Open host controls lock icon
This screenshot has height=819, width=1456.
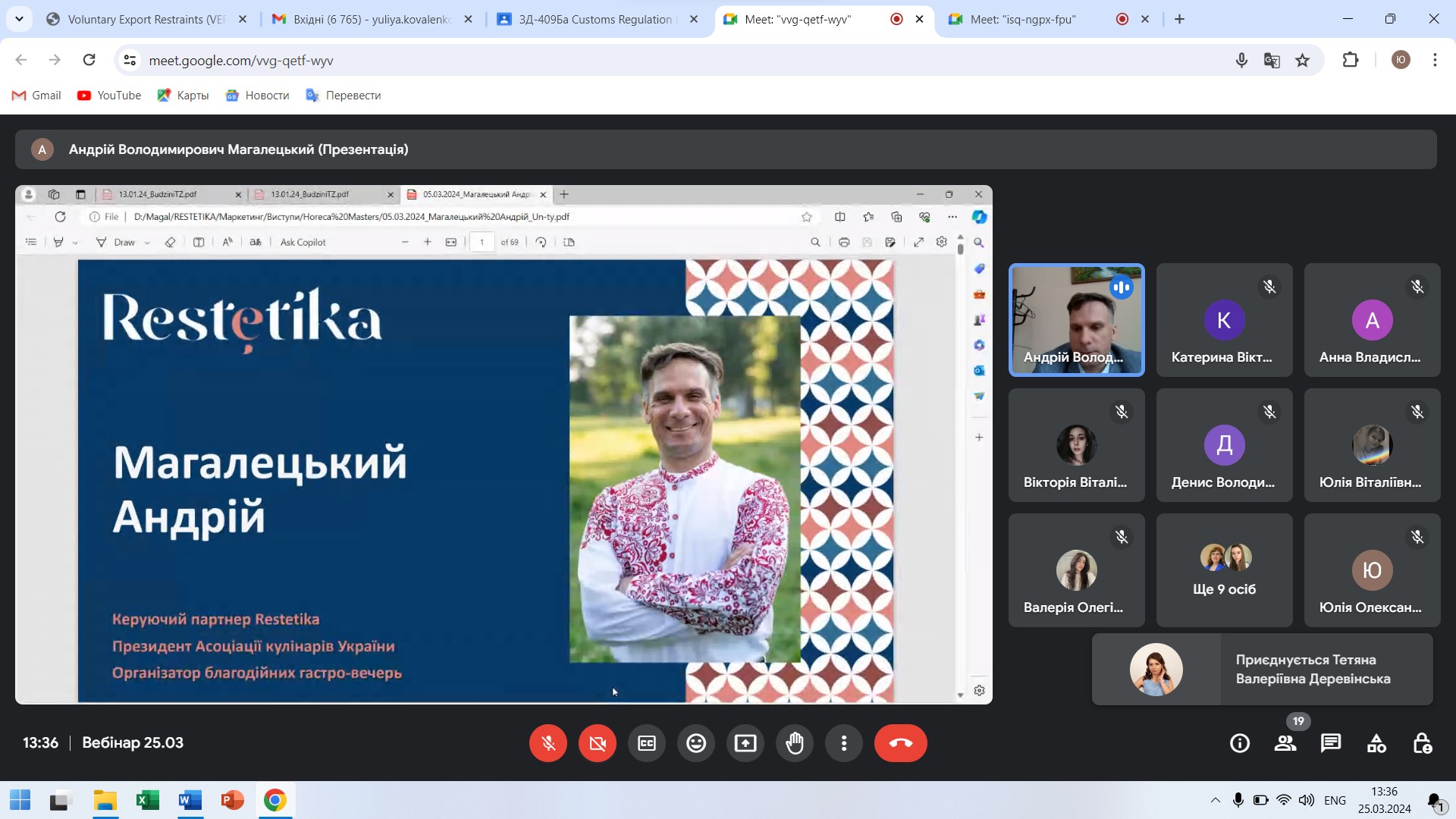point(1422,743)
